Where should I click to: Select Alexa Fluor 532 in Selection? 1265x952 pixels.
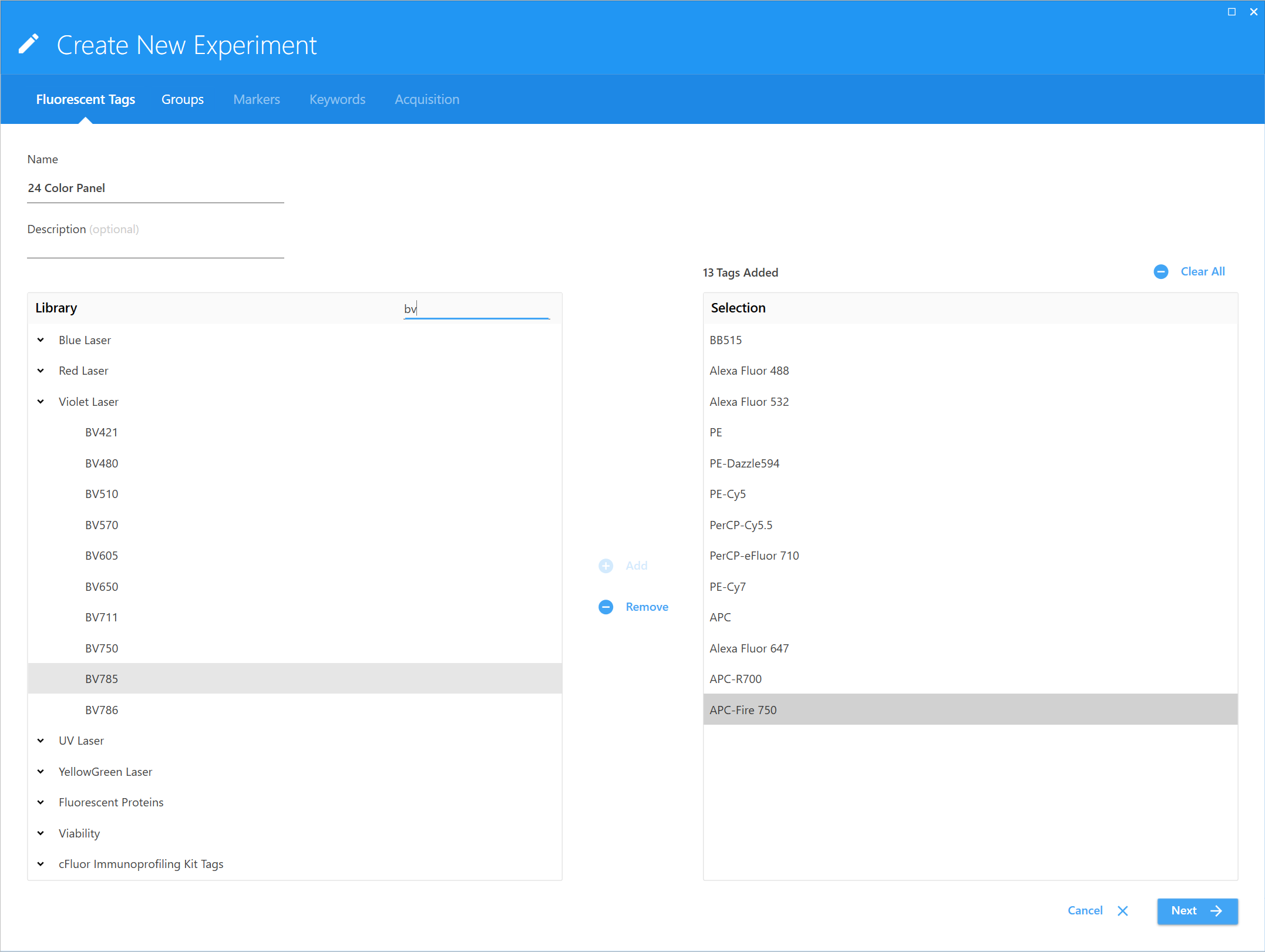click(x=970, y=402)
